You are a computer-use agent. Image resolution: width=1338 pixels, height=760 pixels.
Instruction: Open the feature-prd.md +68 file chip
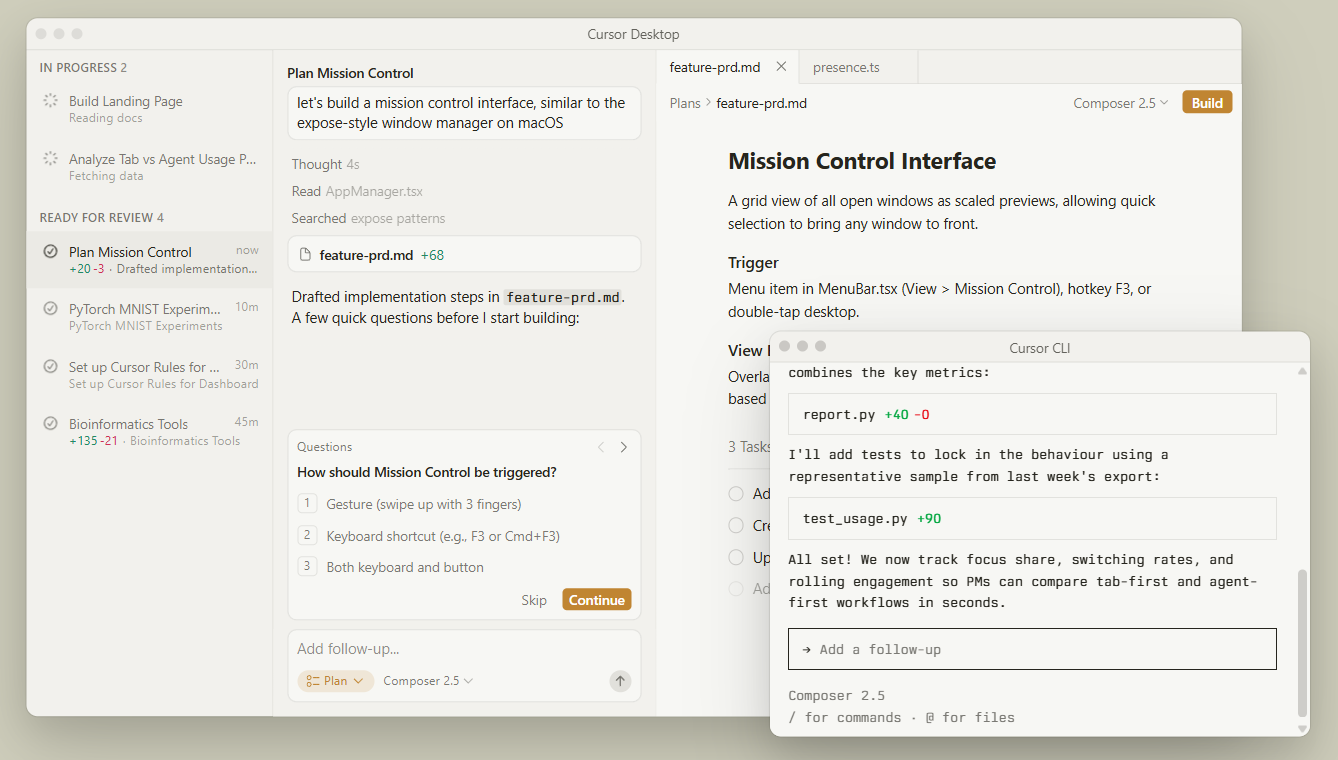pyautogui.click(x=464, y=255)
